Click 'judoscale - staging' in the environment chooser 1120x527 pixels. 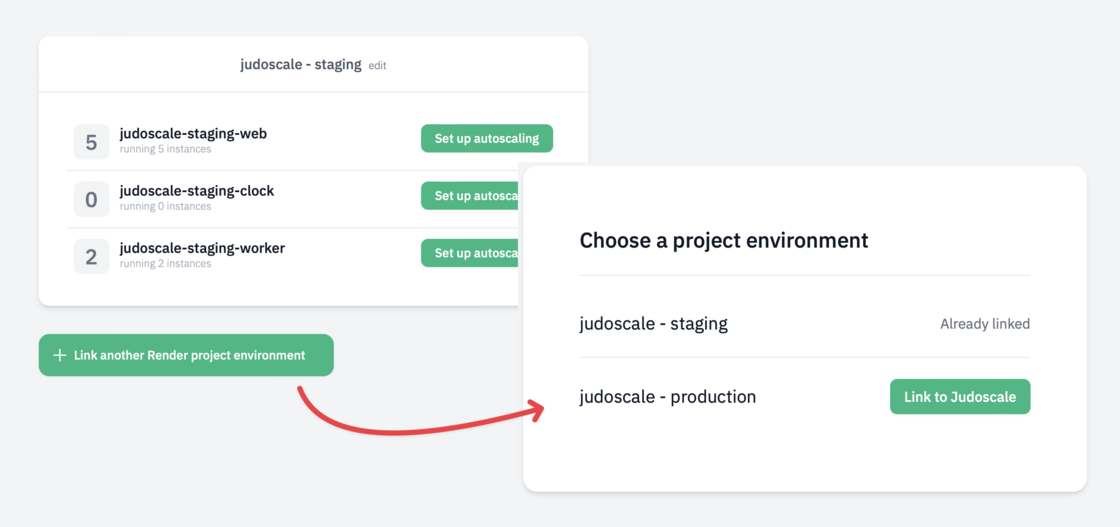[x=654, y=323]
